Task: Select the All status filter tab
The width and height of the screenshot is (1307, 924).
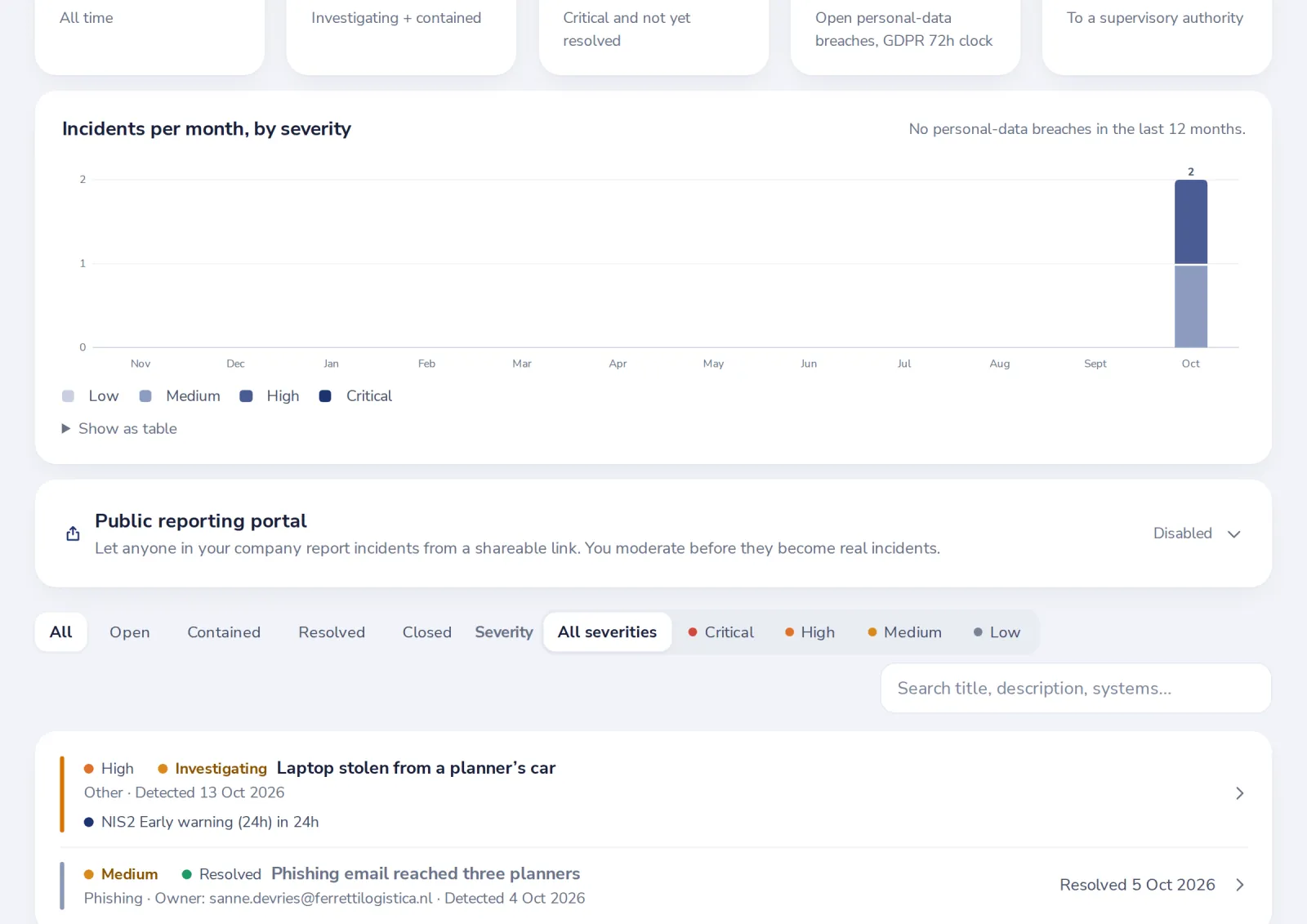Action: [x=61, y=632]
